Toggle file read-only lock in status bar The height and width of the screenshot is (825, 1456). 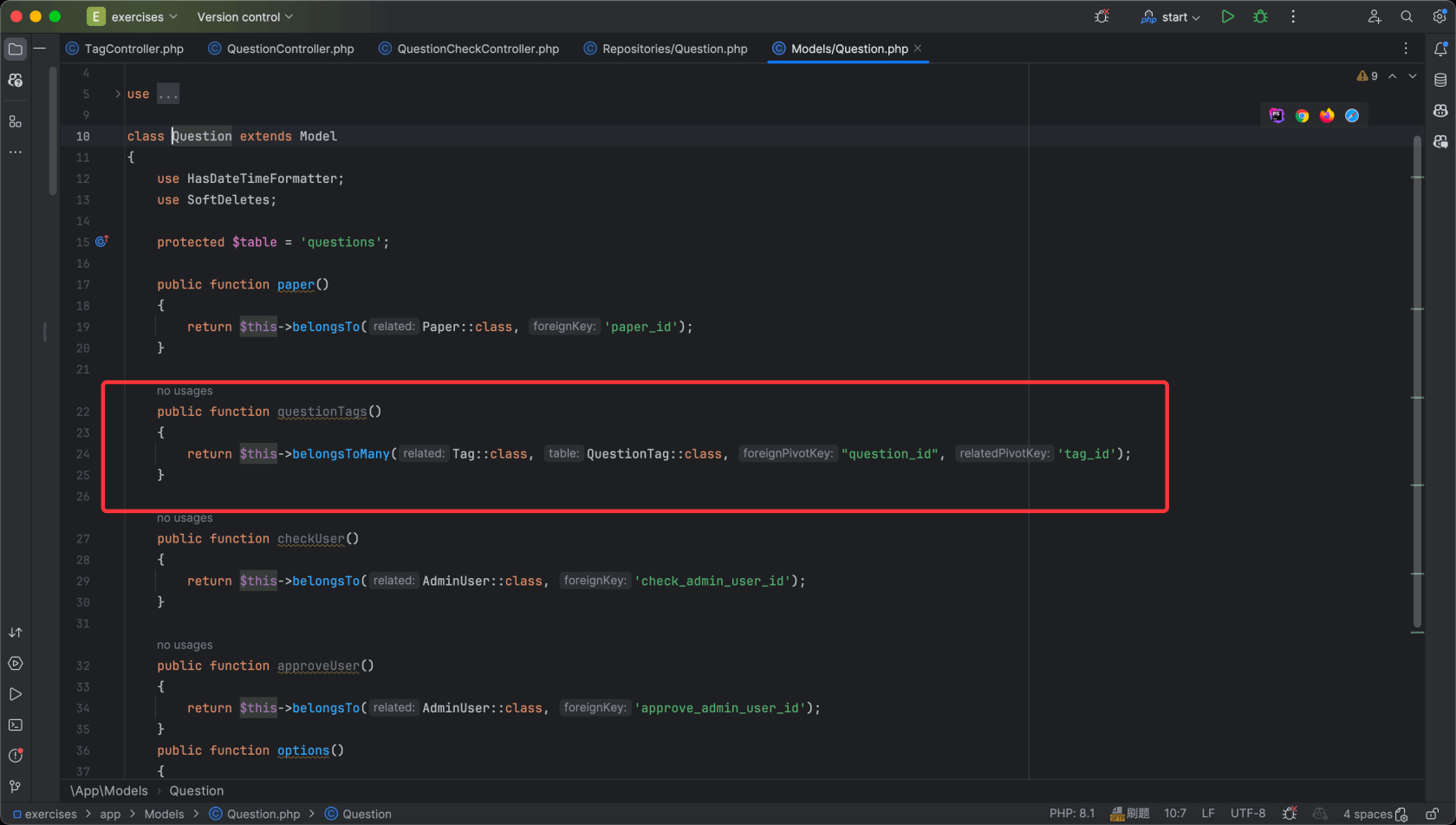pos(1432,814)
